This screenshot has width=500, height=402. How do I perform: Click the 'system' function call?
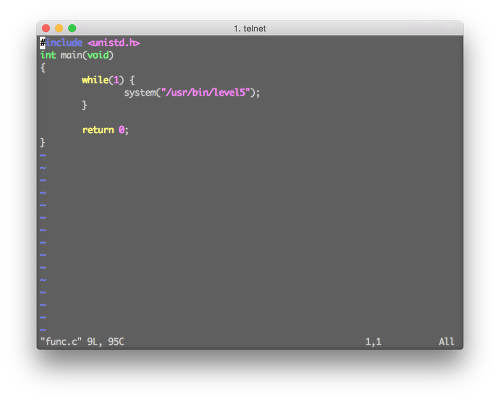(140, 92)
